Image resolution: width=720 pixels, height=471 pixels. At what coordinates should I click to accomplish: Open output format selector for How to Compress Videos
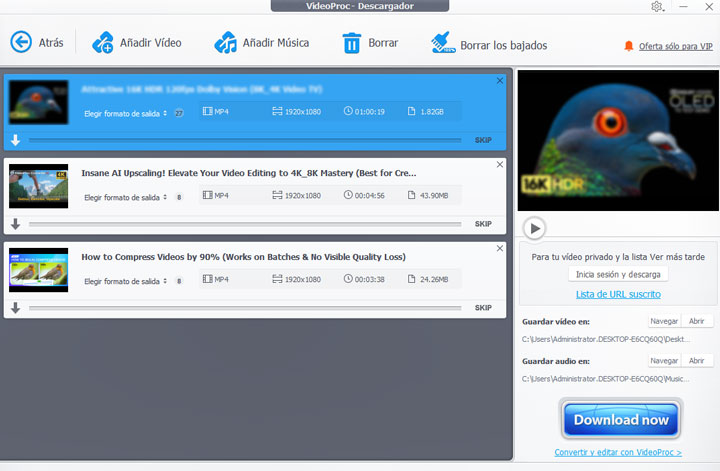click(x=125, y=281)
